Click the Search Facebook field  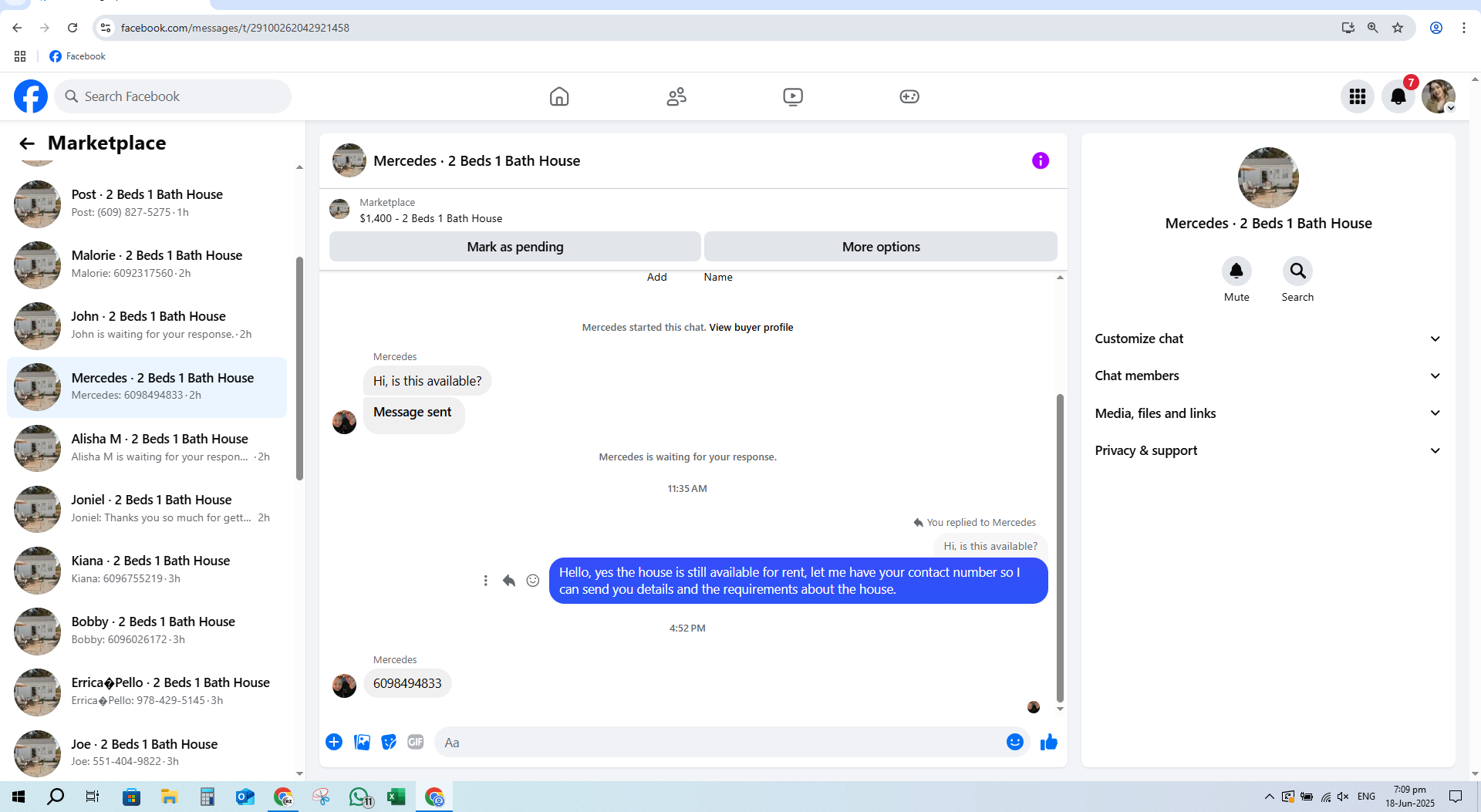[x=173, y=96]
